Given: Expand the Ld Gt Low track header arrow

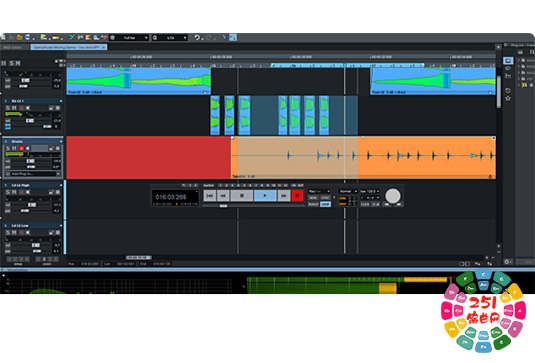Looking at the screenshot, I should point(61,226).
